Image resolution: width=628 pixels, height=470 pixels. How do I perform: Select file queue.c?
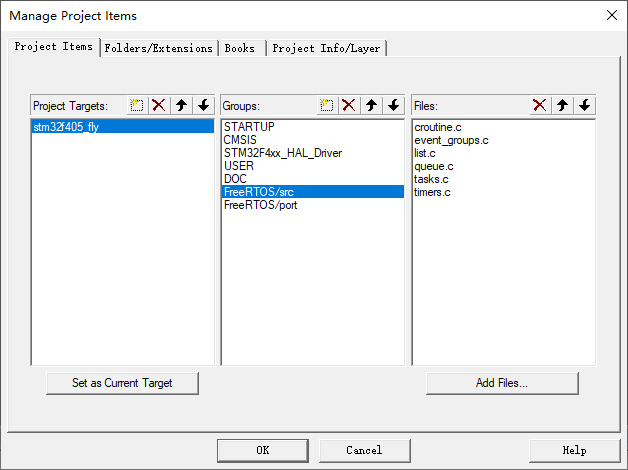point(504,166)
